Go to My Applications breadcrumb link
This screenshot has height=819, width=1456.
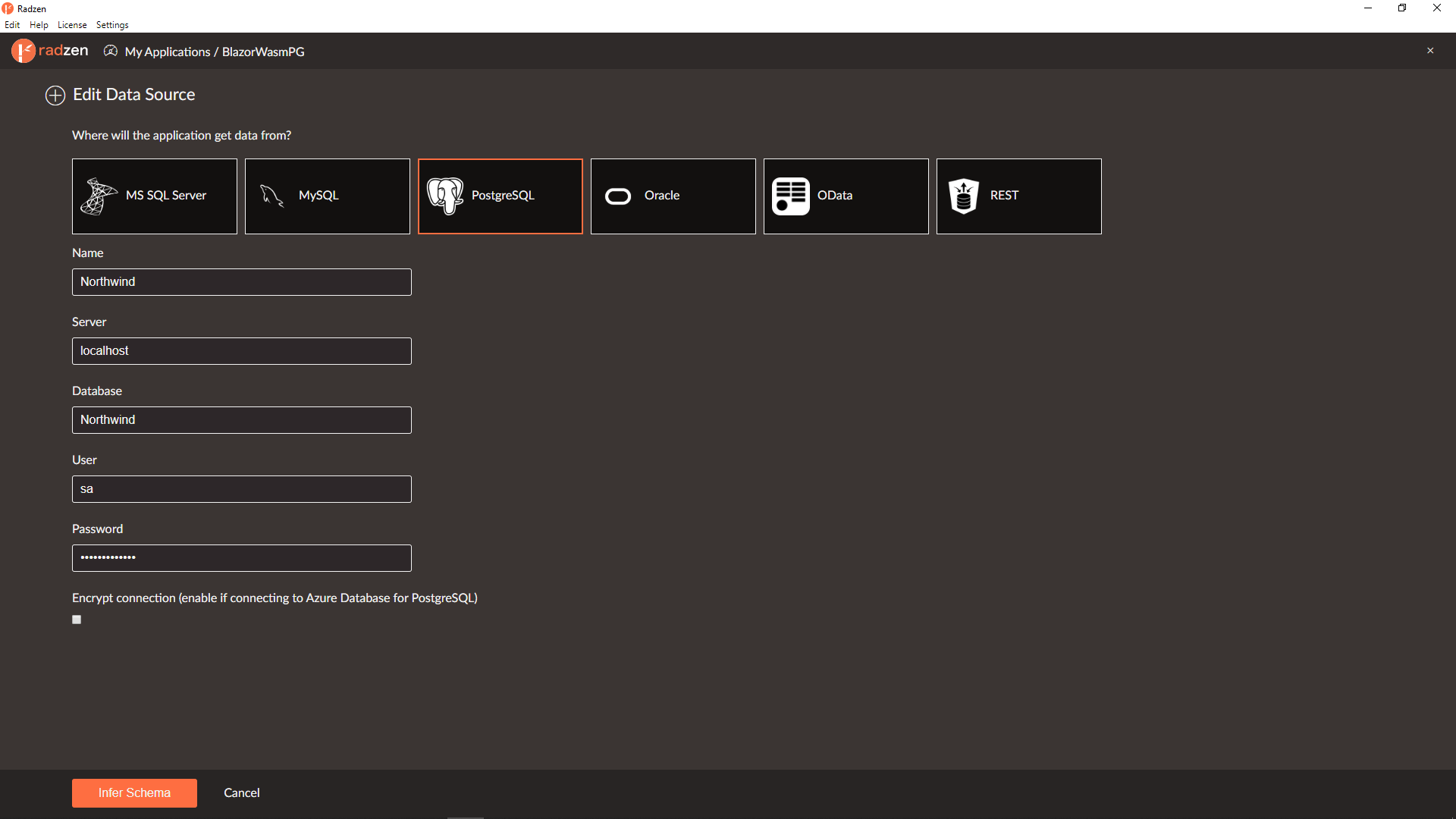click(168, 52)
